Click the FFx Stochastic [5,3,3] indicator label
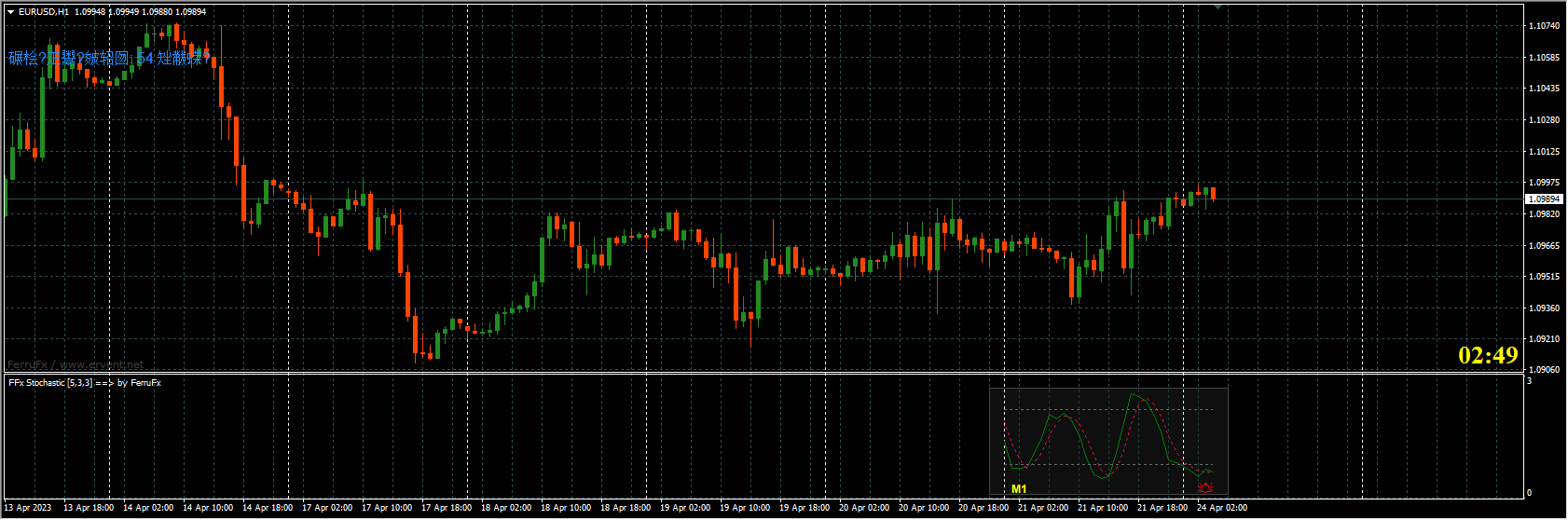This screenshot has height=520, width=1568. [84, 383]
